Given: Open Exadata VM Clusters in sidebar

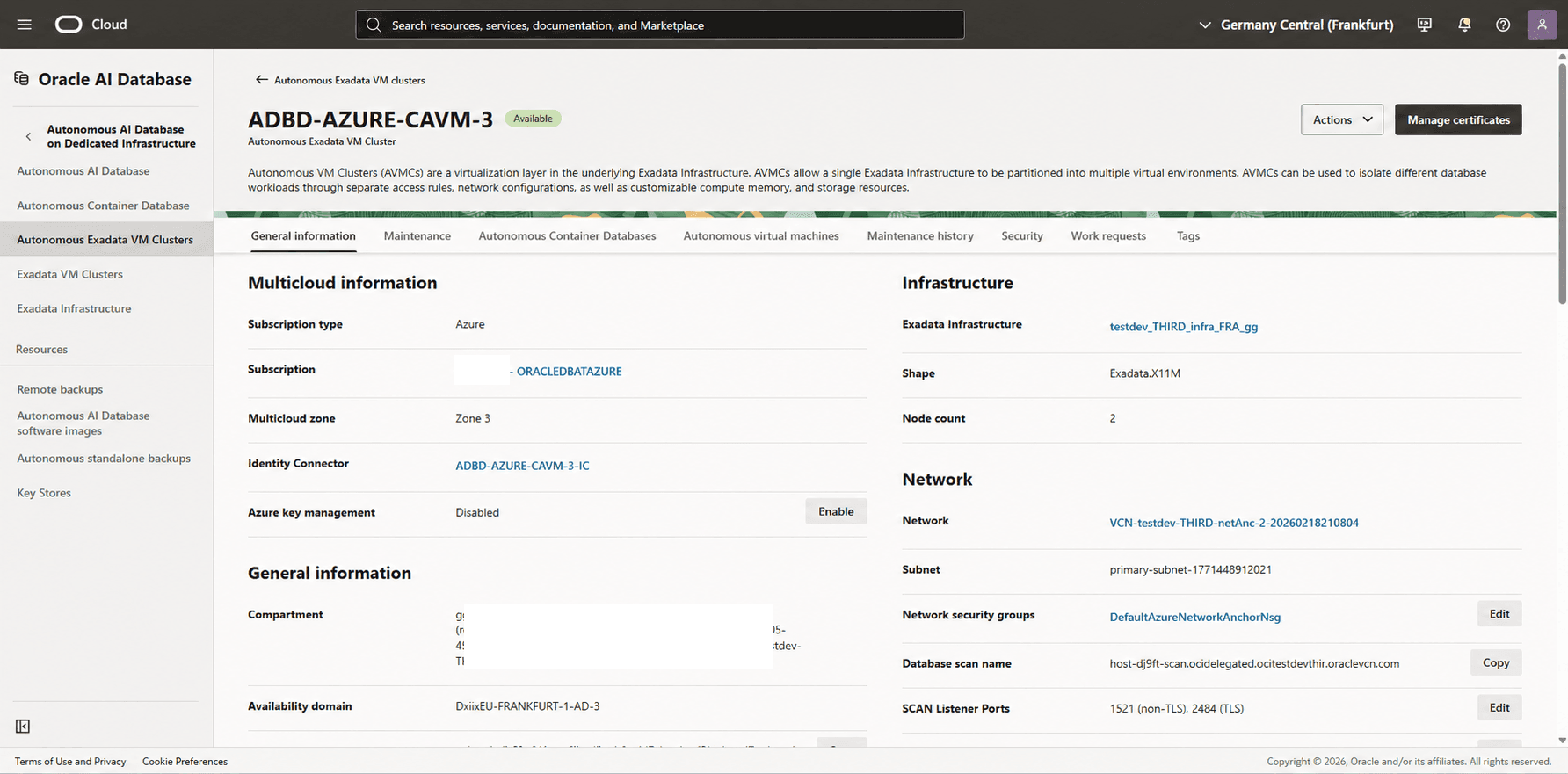Looking at the screenshot, I should (x=69, y=274).
